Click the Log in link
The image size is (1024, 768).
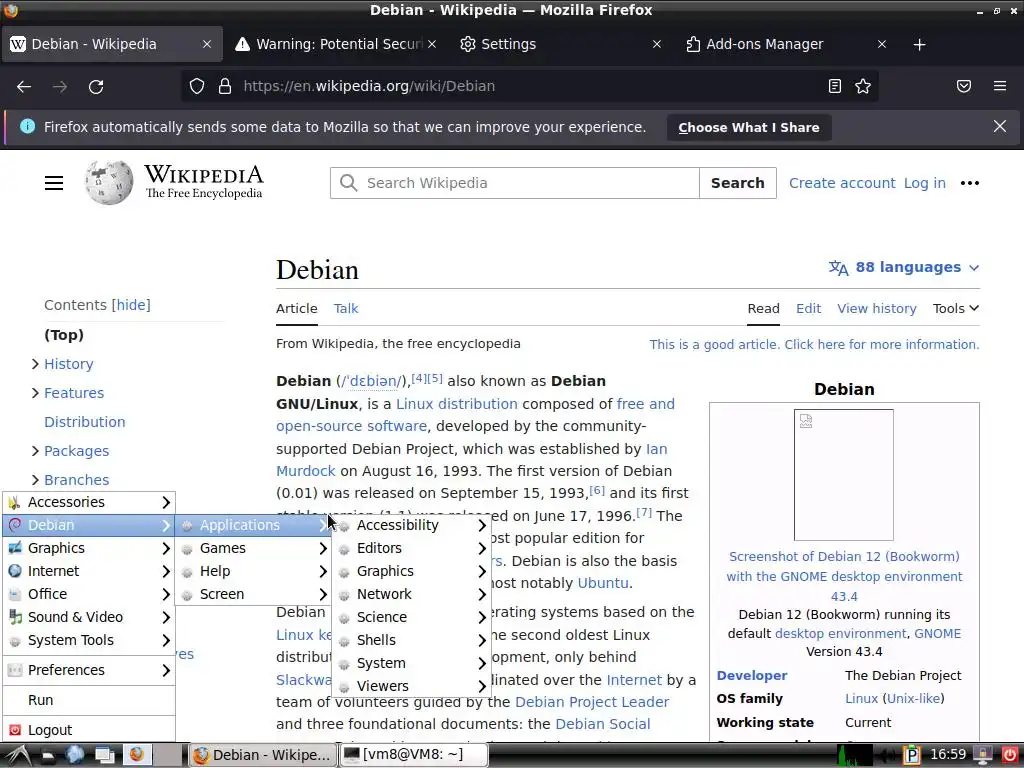point(924,183)
